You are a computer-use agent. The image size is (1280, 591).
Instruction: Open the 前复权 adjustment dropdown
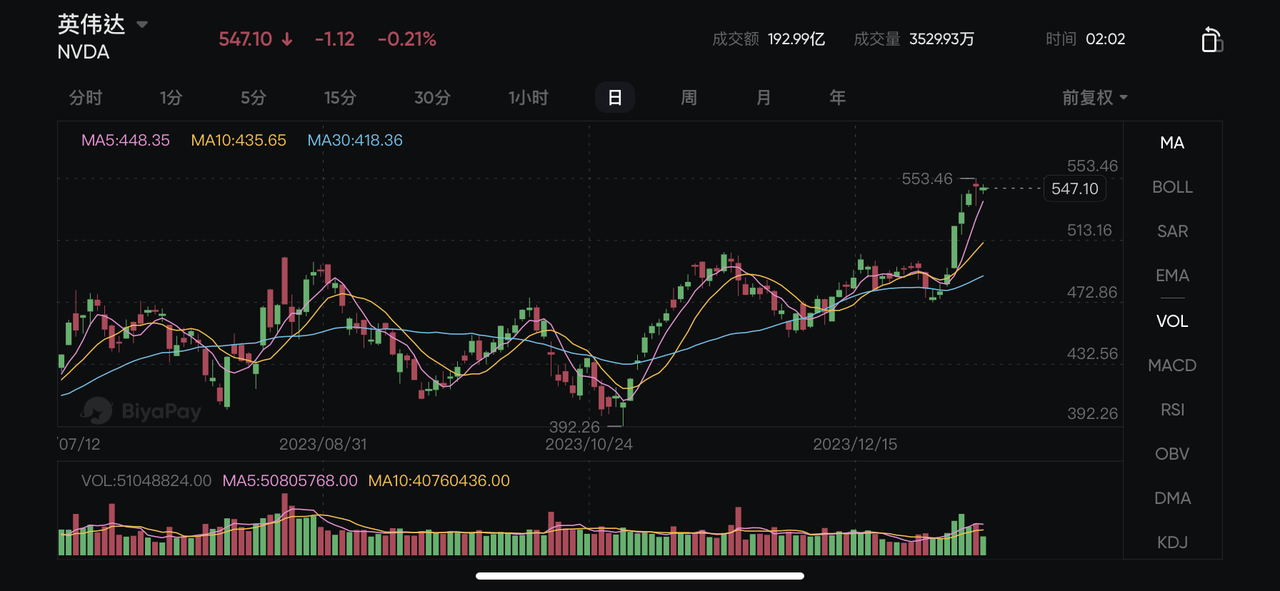[1094, 98]
